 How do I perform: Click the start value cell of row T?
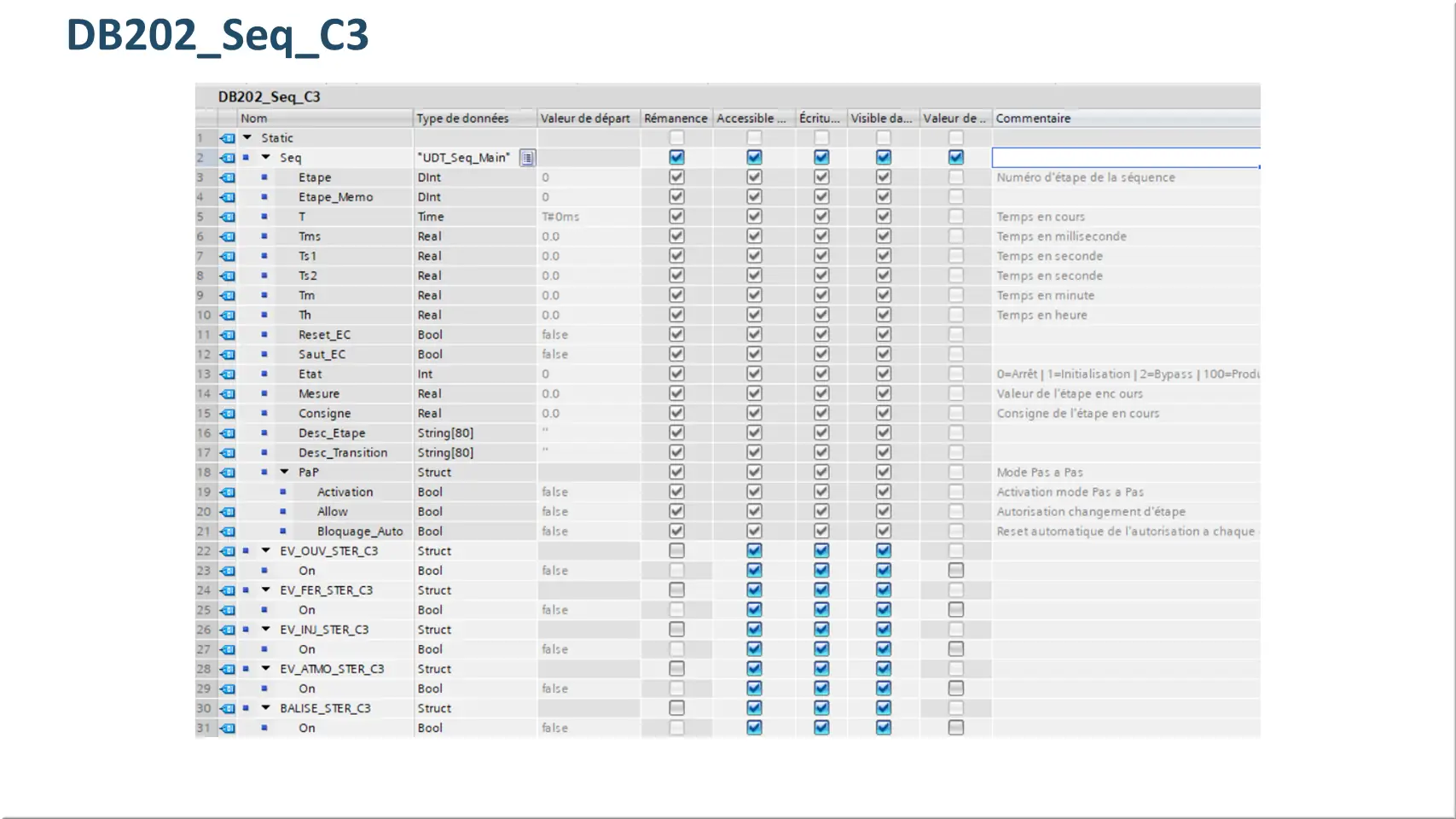pyautogui.click(x=589, y=217)
